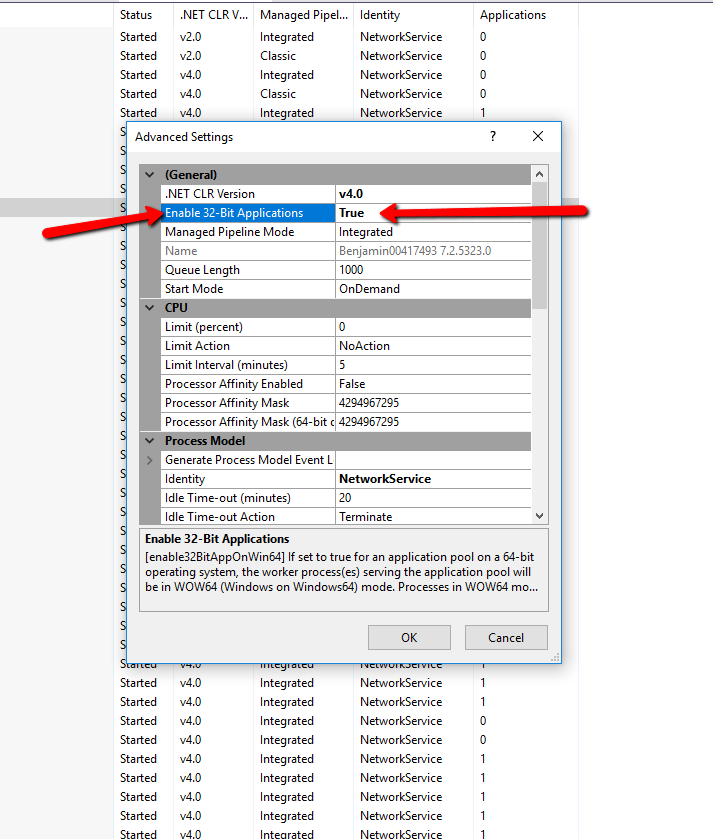Click the property grid scroll up arrow
Screen dimensions: 713x839
tap(539, 174)
